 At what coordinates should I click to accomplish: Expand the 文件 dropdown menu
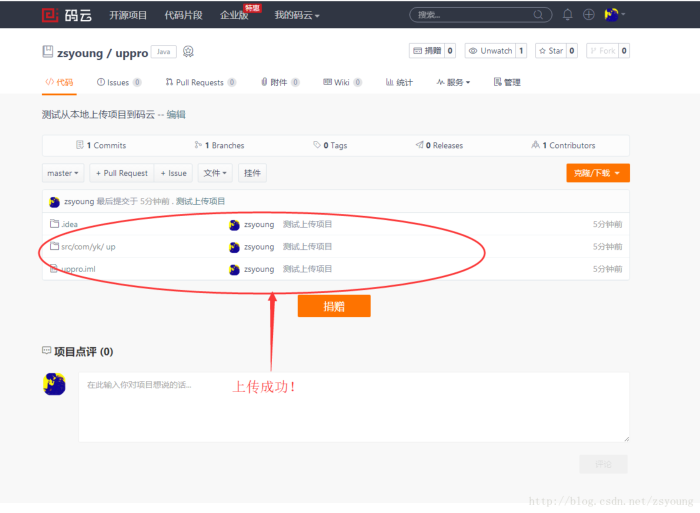pos(215,173)
